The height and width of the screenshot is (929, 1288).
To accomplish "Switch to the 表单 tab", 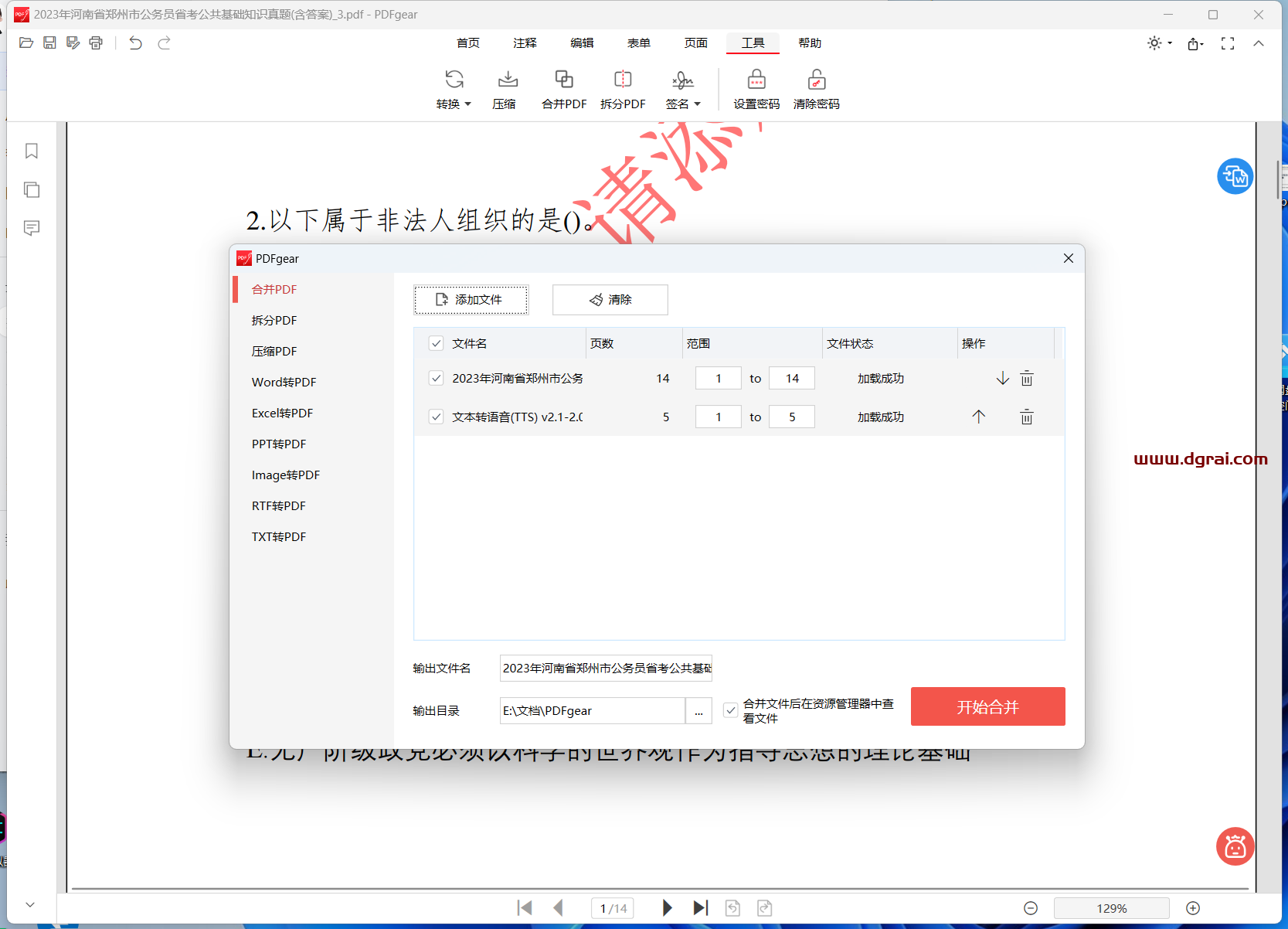I will click(639, 43).
